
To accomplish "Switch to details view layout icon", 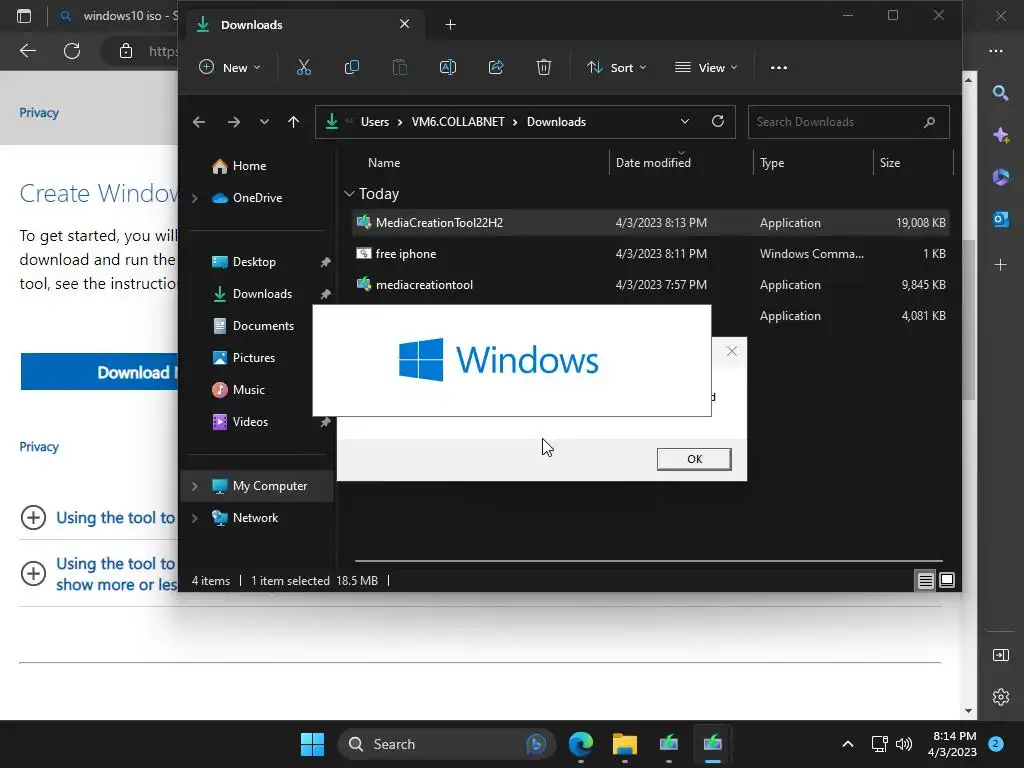I will (x=925, y=580).
